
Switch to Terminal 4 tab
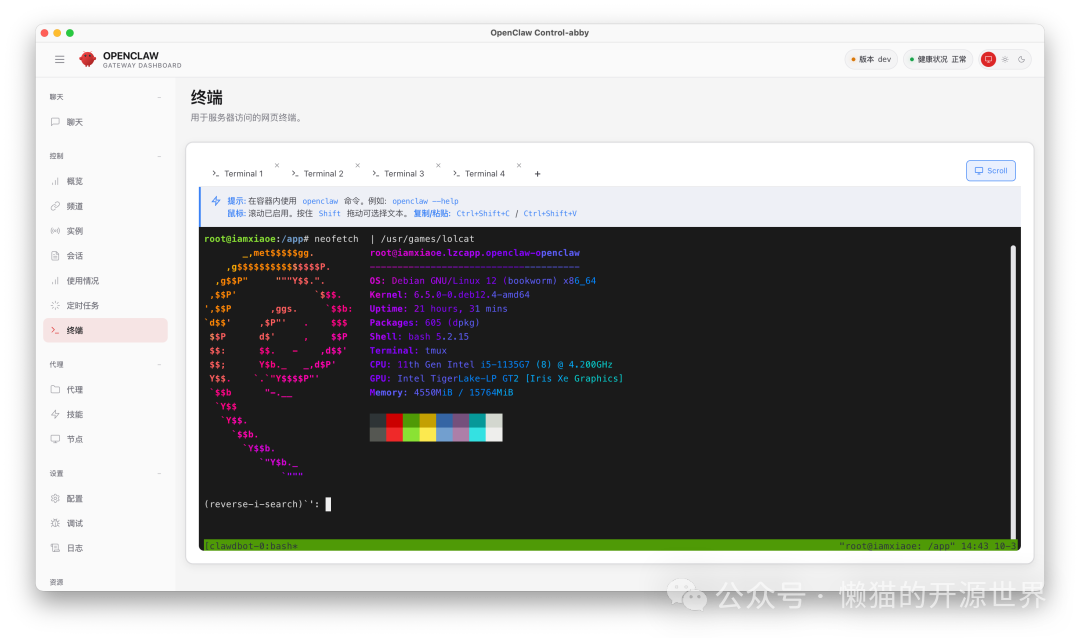484,174
